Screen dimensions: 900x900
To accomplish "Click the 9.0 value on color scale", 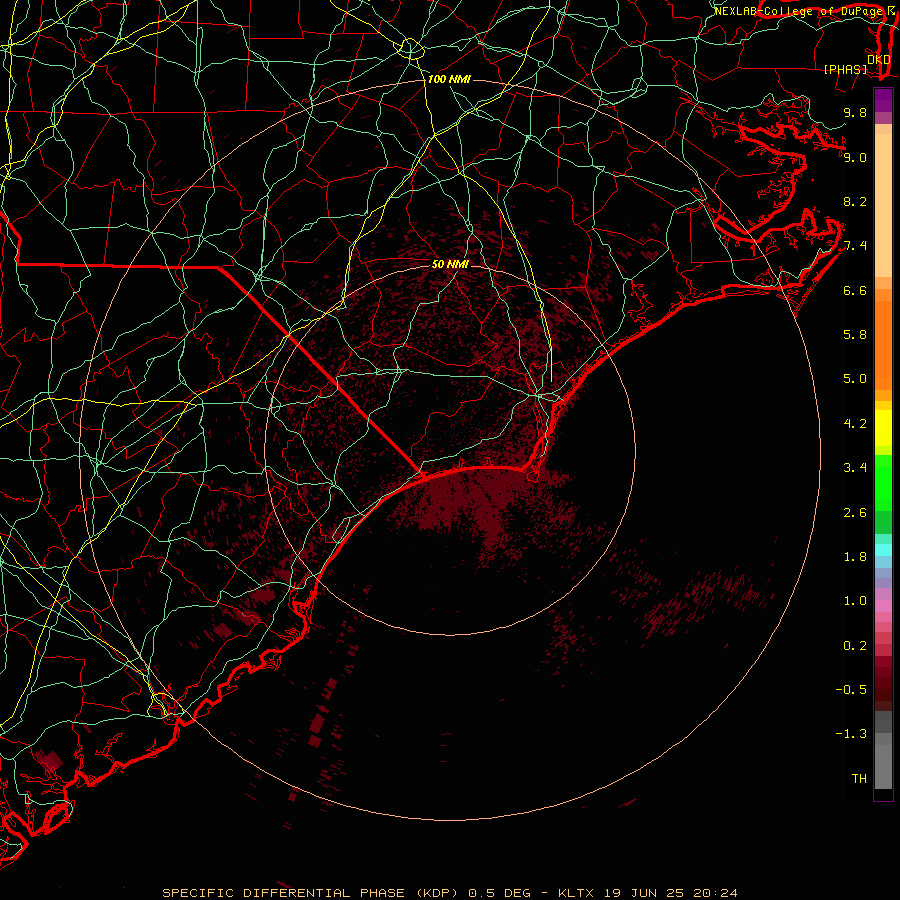I will [x=855, y=157].
